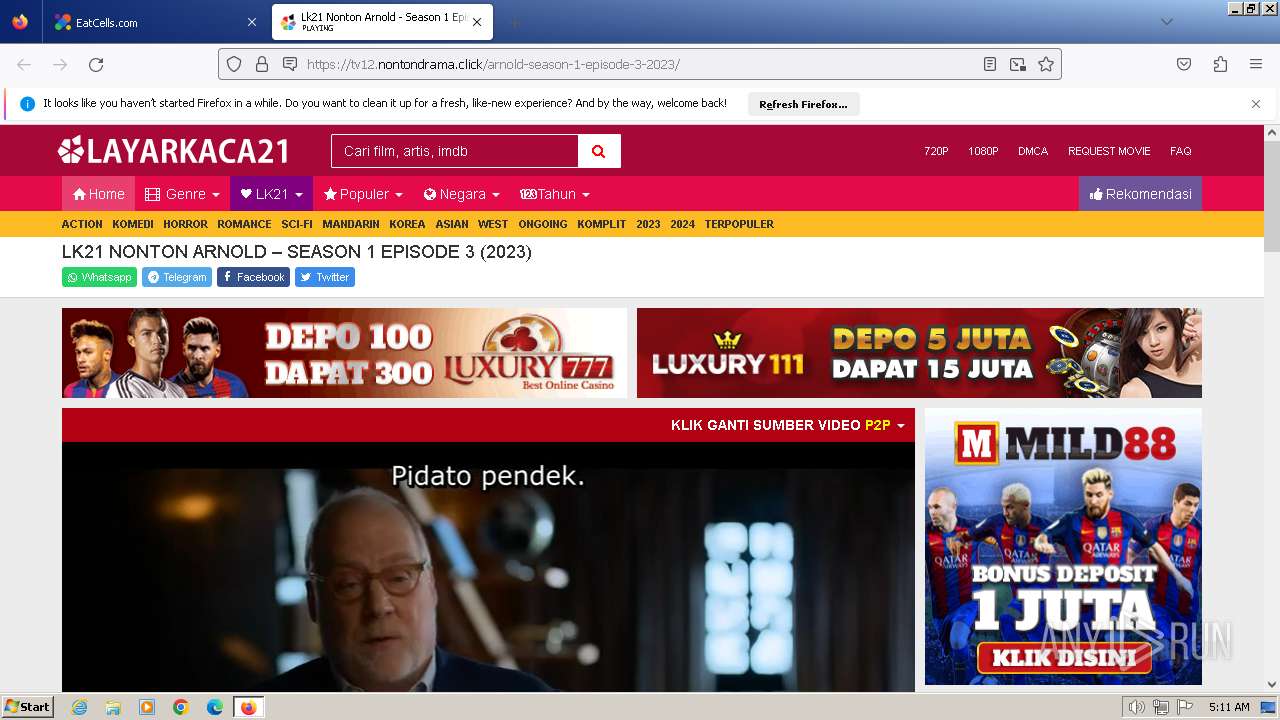Switch to the EatCells.com tab
The width and height of the screenshot is (1280, 720).
(x=155, y=22)
